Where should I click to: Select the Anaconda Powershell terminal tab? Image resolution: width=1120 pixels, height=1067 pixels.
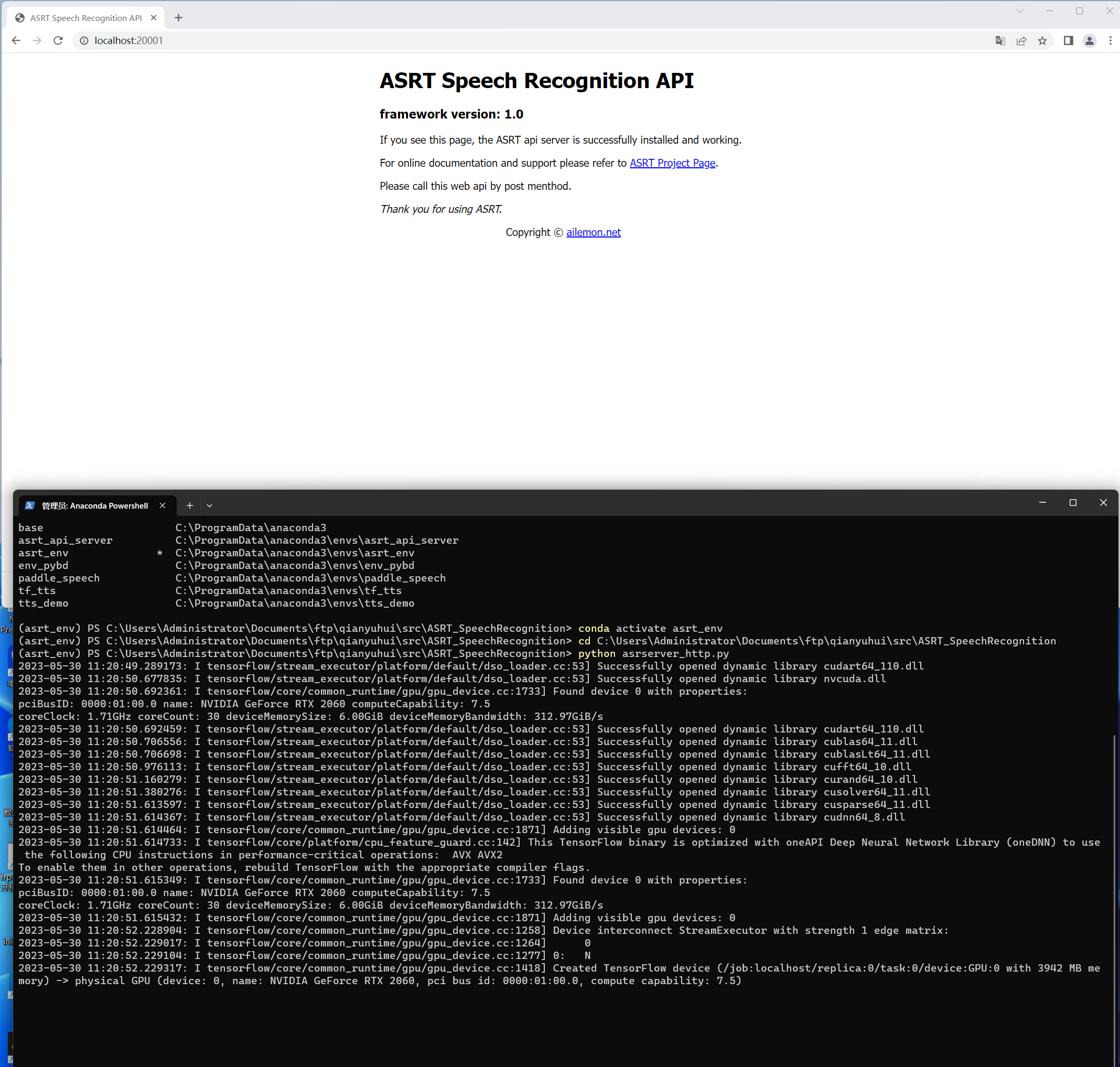point(94,505)
